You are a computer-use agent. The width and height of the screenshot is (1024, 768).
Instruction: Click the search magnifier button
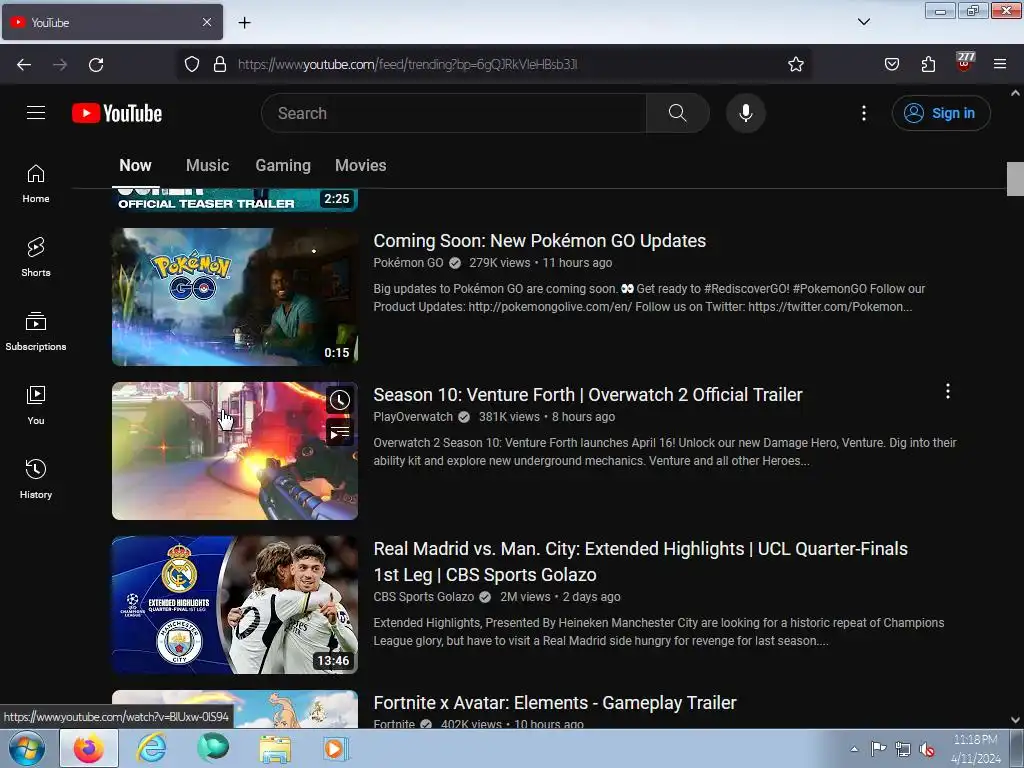click(x=677, y=113)
